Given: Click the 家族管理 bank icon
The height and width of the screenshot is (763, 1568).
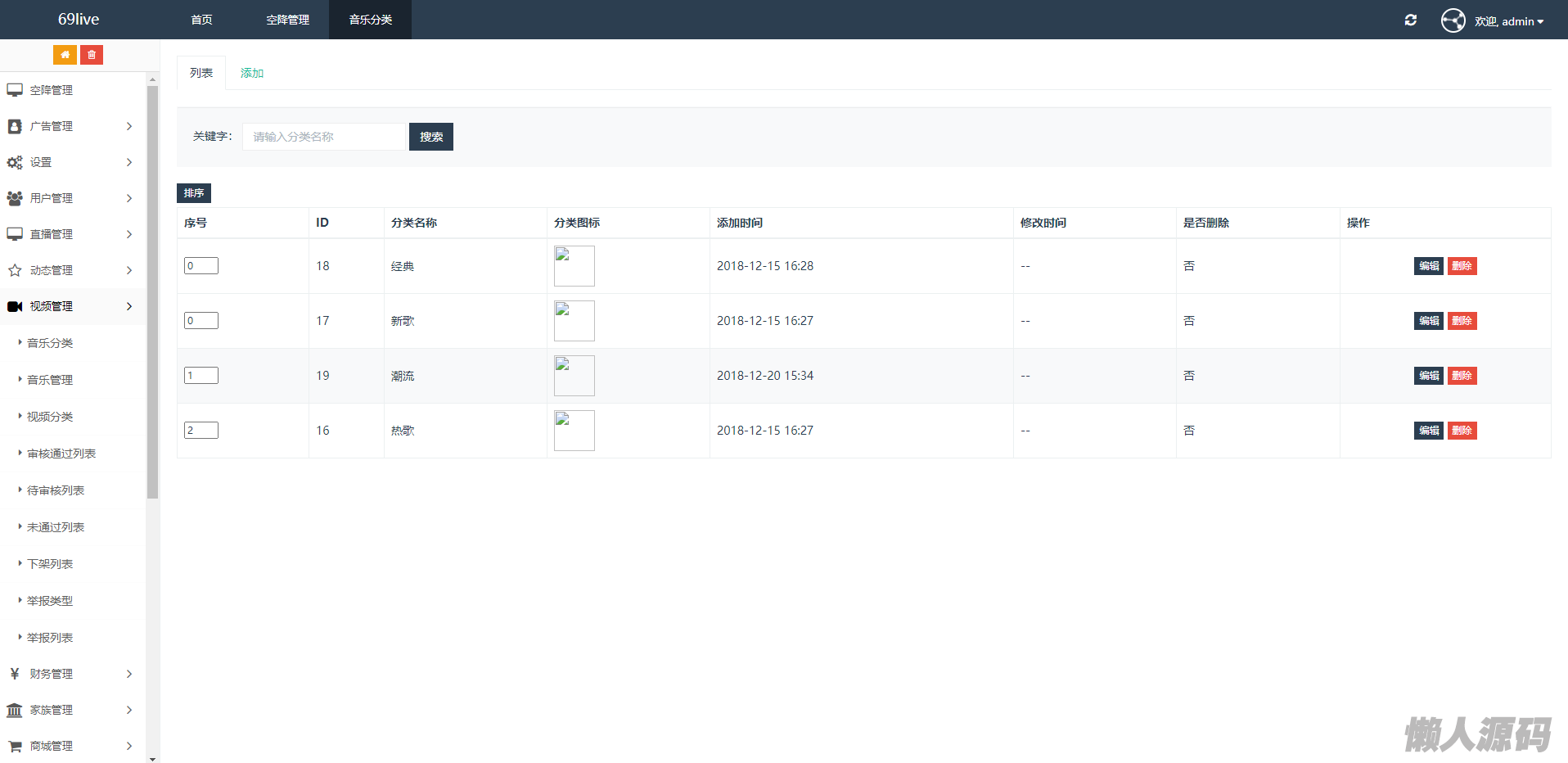Looking at the screenshot, I should pyautogui.click(x=15, y=710).
